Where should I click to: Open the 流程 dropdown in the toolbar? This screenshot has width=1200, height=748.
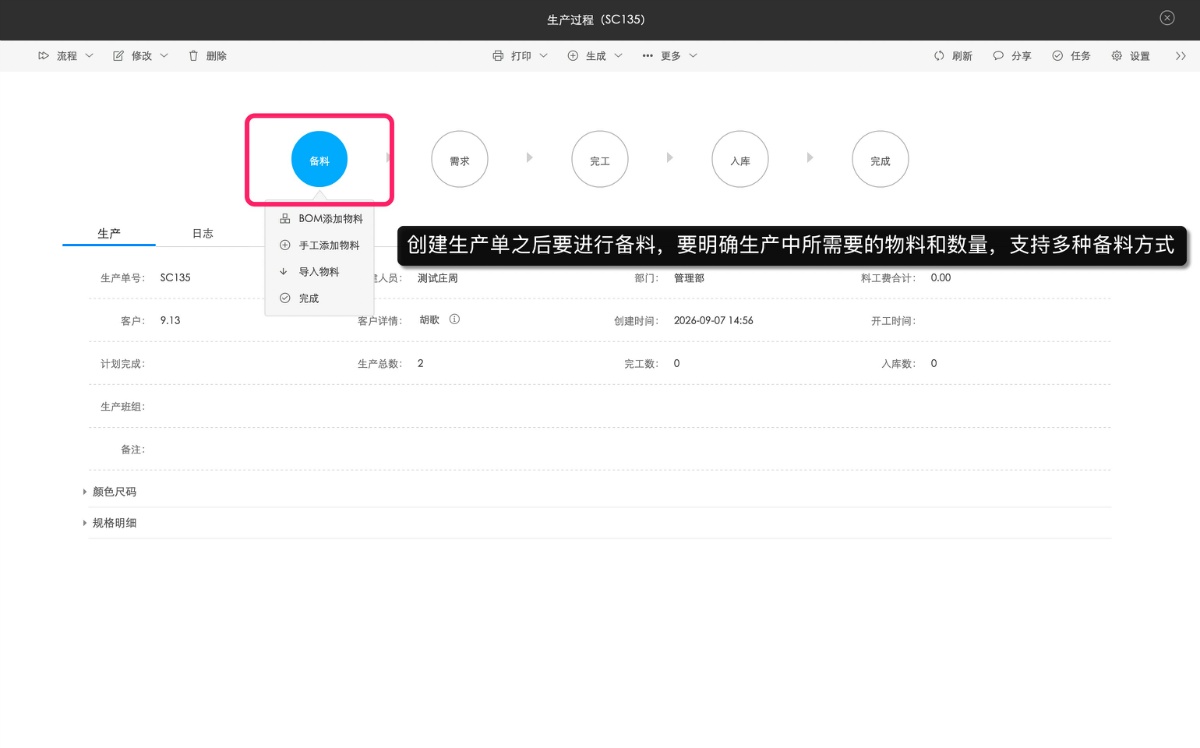click(x=65, y=56)
